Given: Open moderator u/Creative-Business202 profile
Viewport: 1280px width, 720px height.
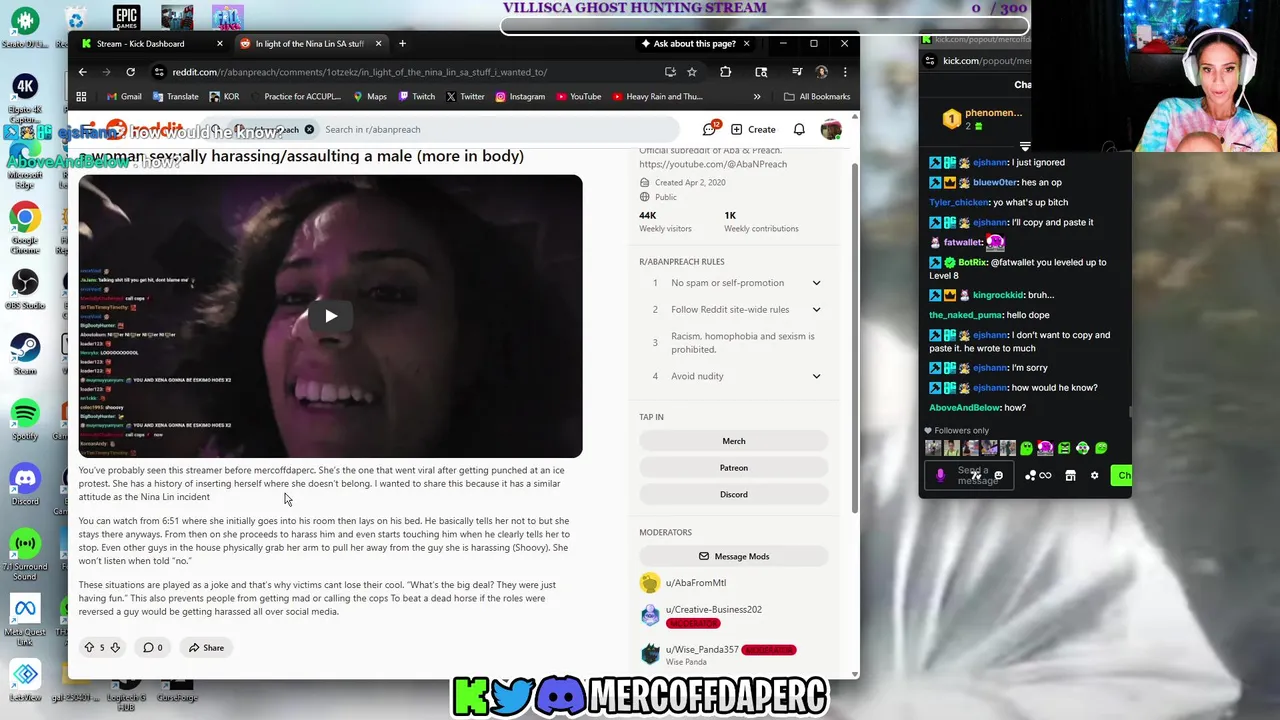Looking at the screenshot, I should click(x=714, y=609).
